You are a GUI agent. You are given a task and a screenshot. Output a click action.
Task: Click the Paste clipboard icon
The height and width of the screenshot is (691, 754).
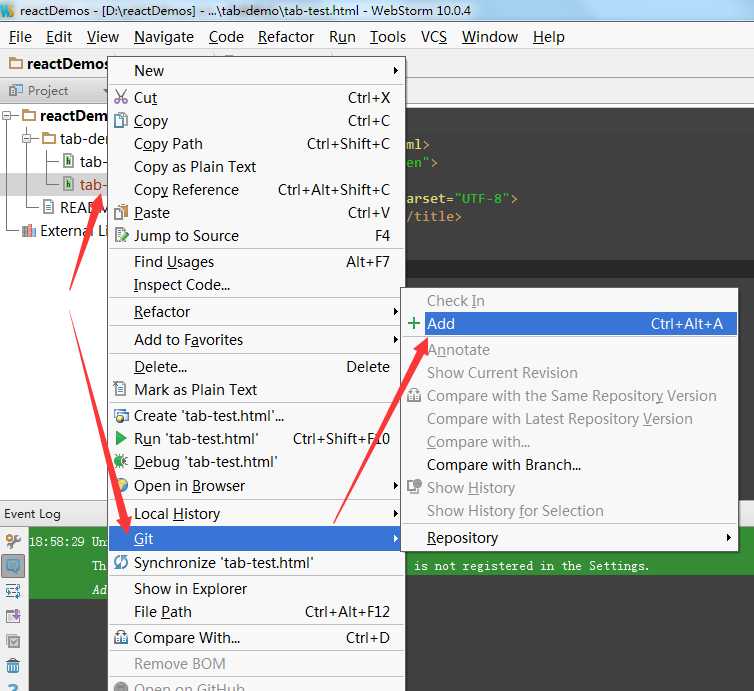tap(121, 213)
